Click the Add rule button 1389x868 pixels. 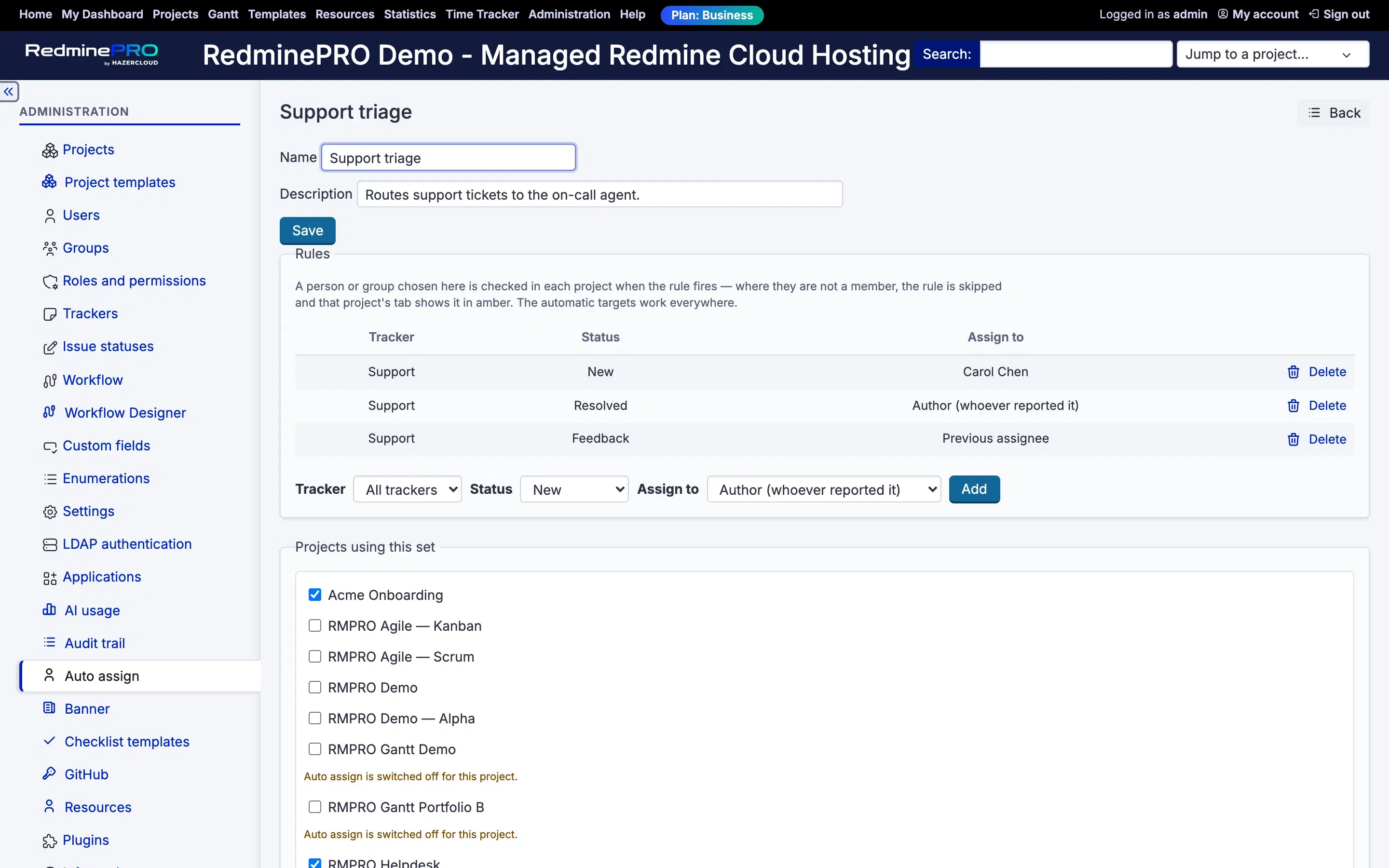tap(974, 489)
